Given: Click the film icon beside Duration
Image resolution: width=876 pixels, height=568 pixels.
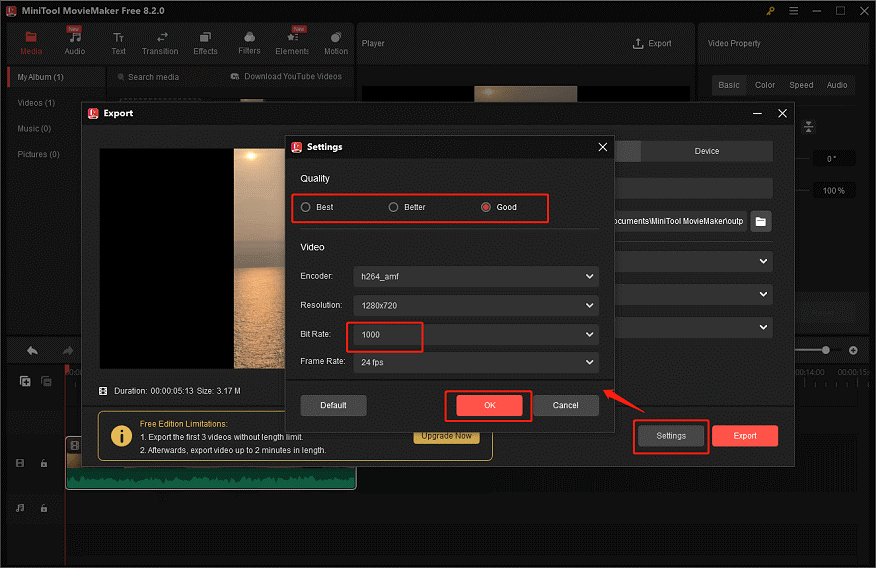Looking at the screenshot, I should [x=103, y=391].
